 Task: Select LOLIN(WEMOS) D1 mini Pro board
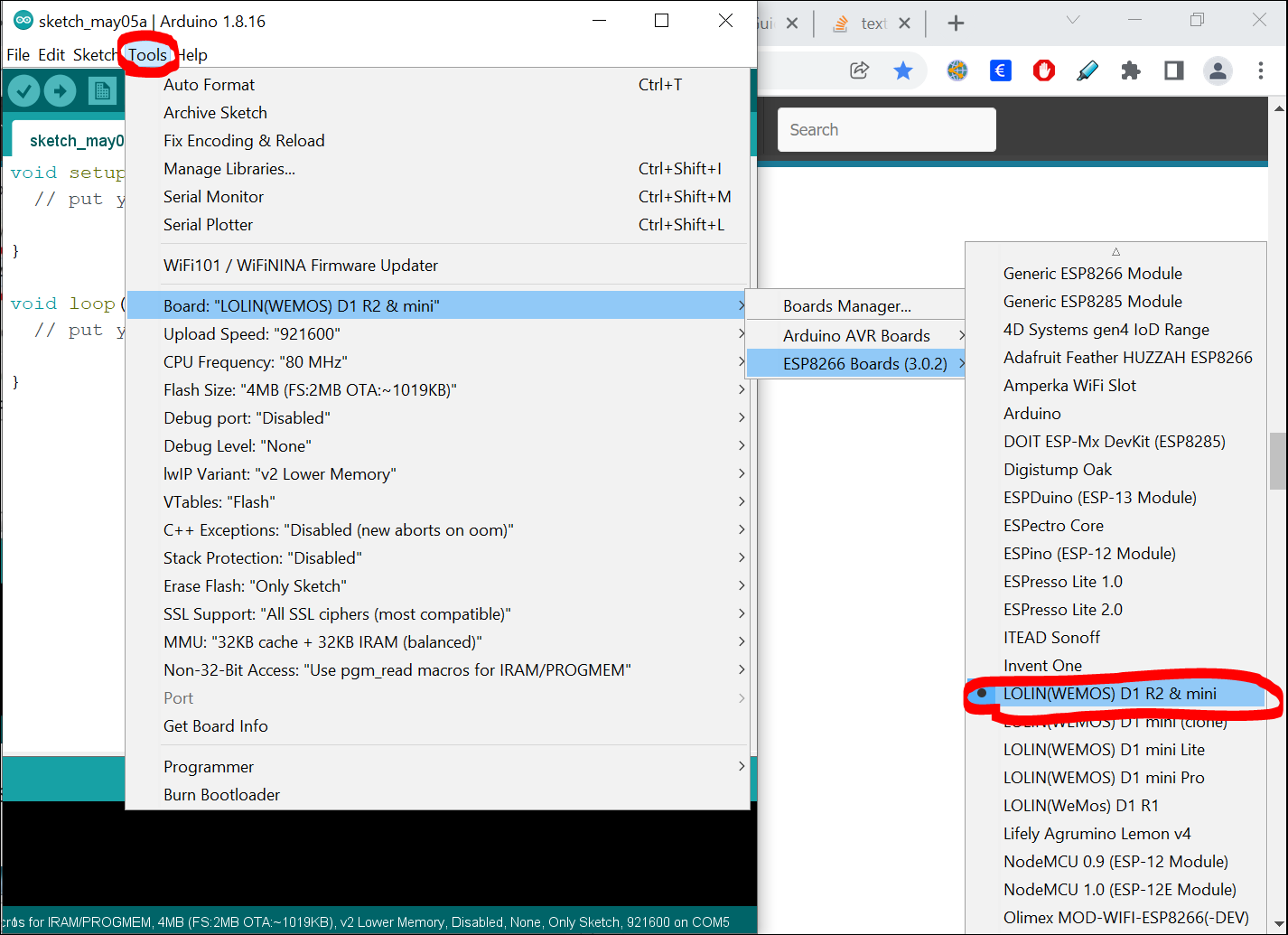point(1116,777)
